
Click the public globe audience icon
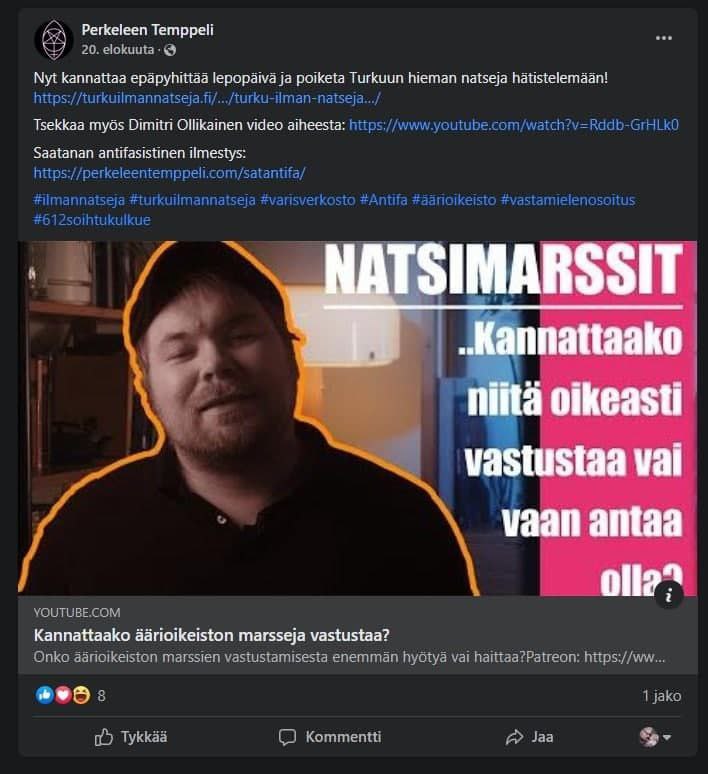pyautogui.click(x=170, y=50)
